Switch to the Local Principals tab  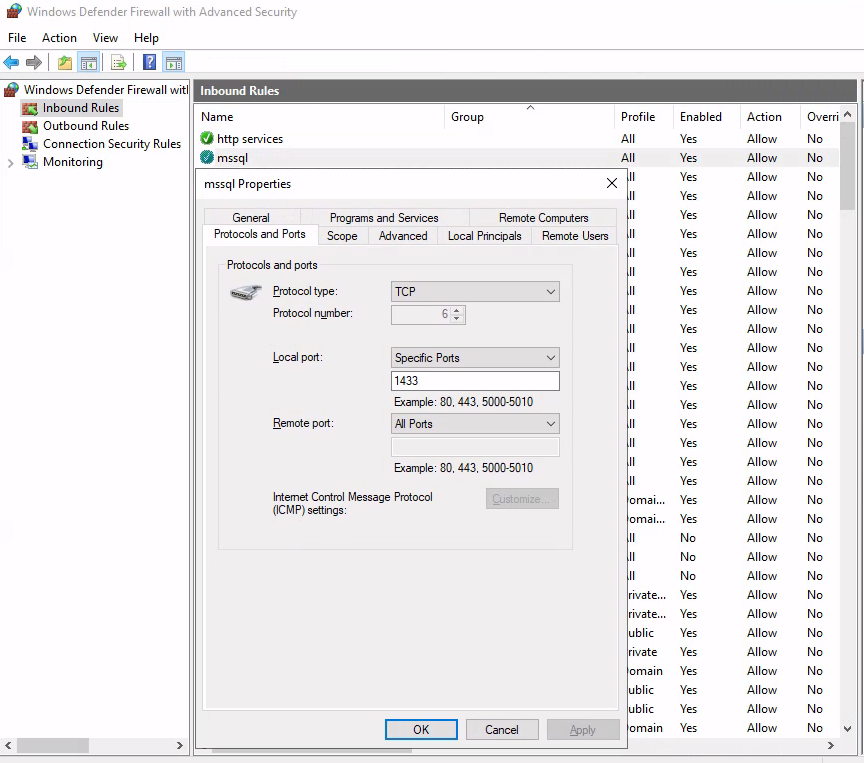click(484, 236)
